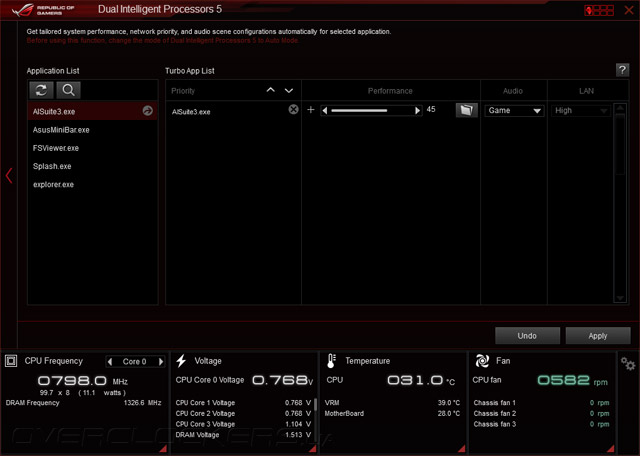
Task: Click the Audio column header
Action: click(x=513, y=91)
